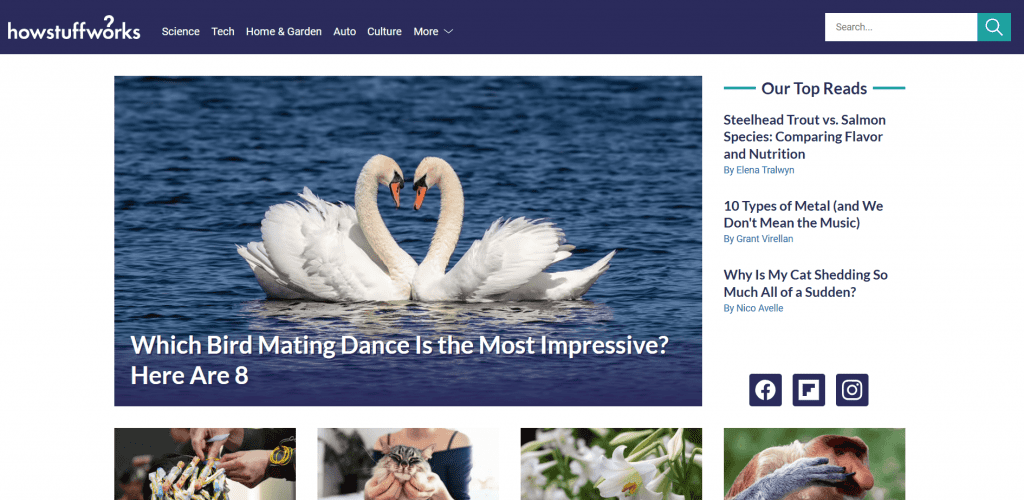Select Home & Garden in navigation
Viewport: 1024px width, 500px height.
click(284, 32)
